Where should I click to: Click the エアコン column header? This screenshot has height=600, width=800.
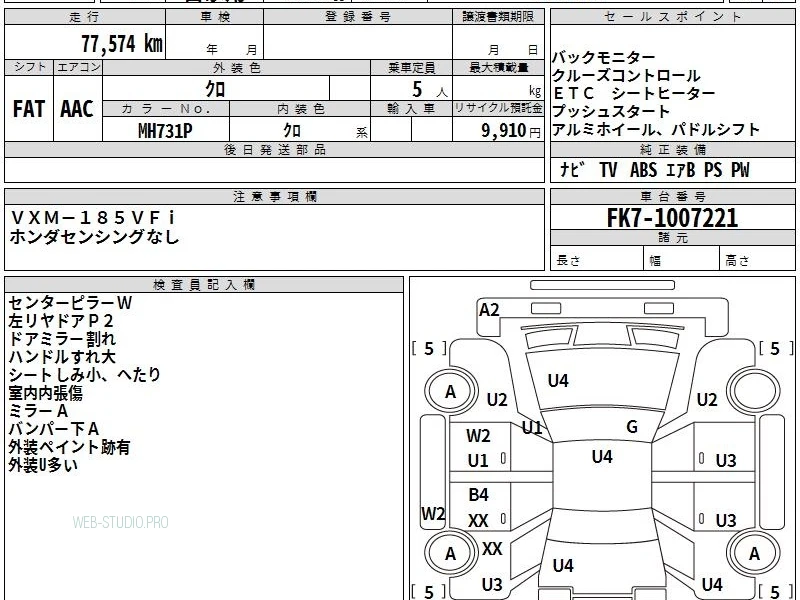coord(78,67)
